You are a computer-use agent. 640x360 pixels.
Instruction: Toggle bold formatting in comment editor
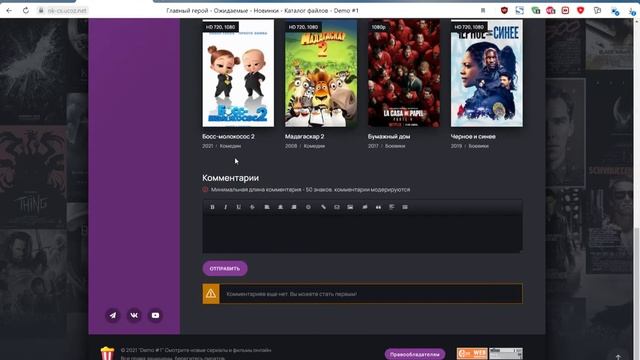coord(212,207)
